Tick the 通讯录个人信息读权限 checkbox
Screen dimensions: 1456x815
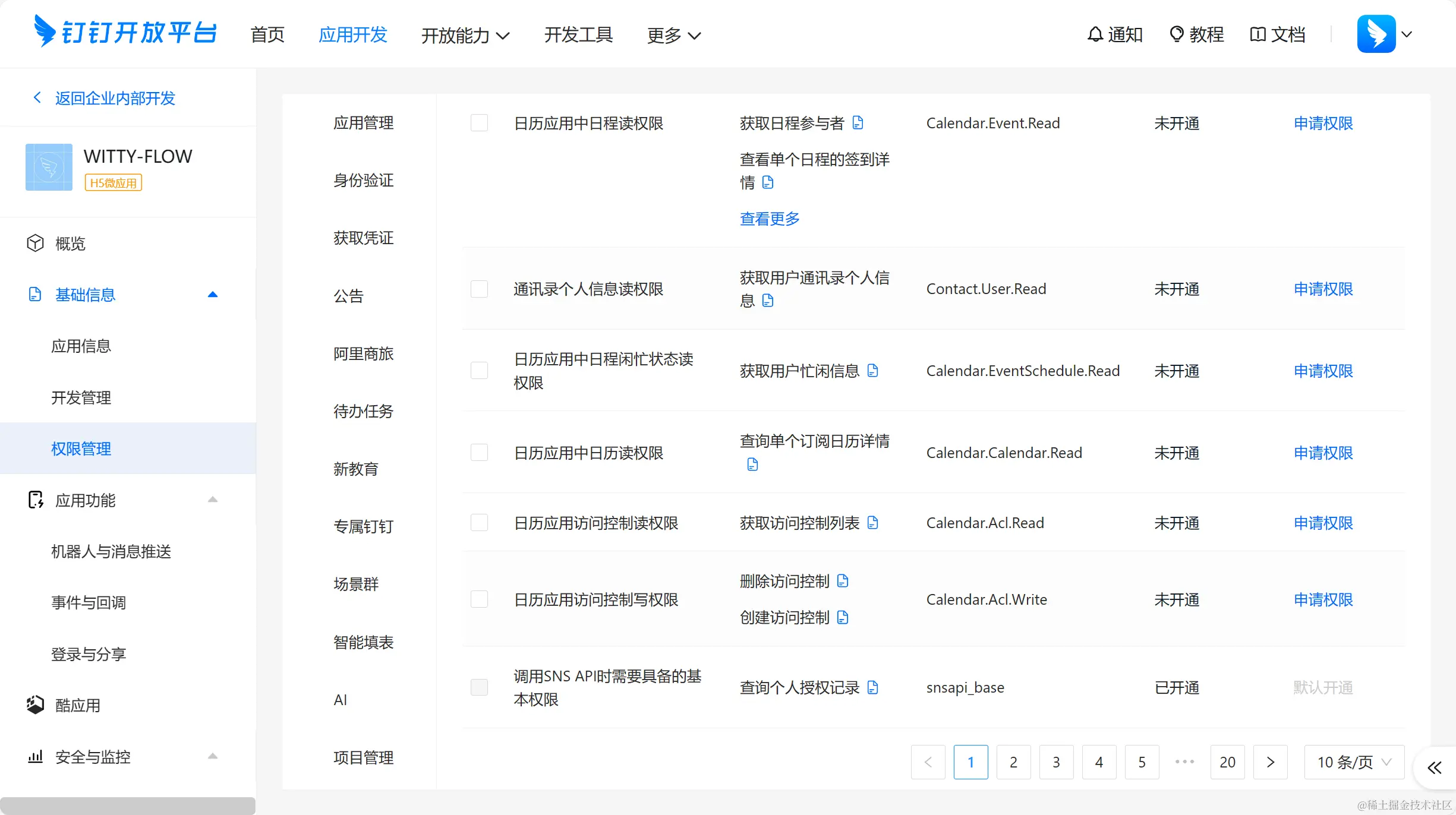pyautogui.click(x=479, y=289)
